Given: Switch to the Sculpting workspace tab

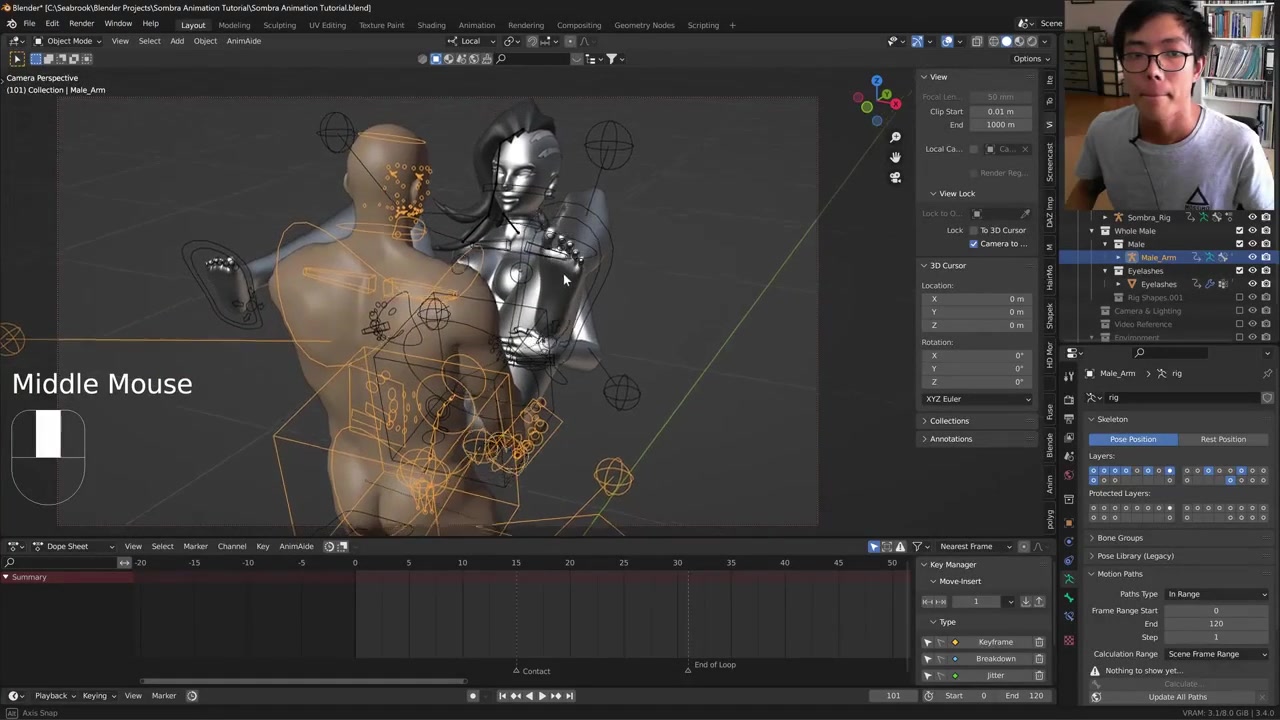Looking at the screenshot, I should [279, 25].
